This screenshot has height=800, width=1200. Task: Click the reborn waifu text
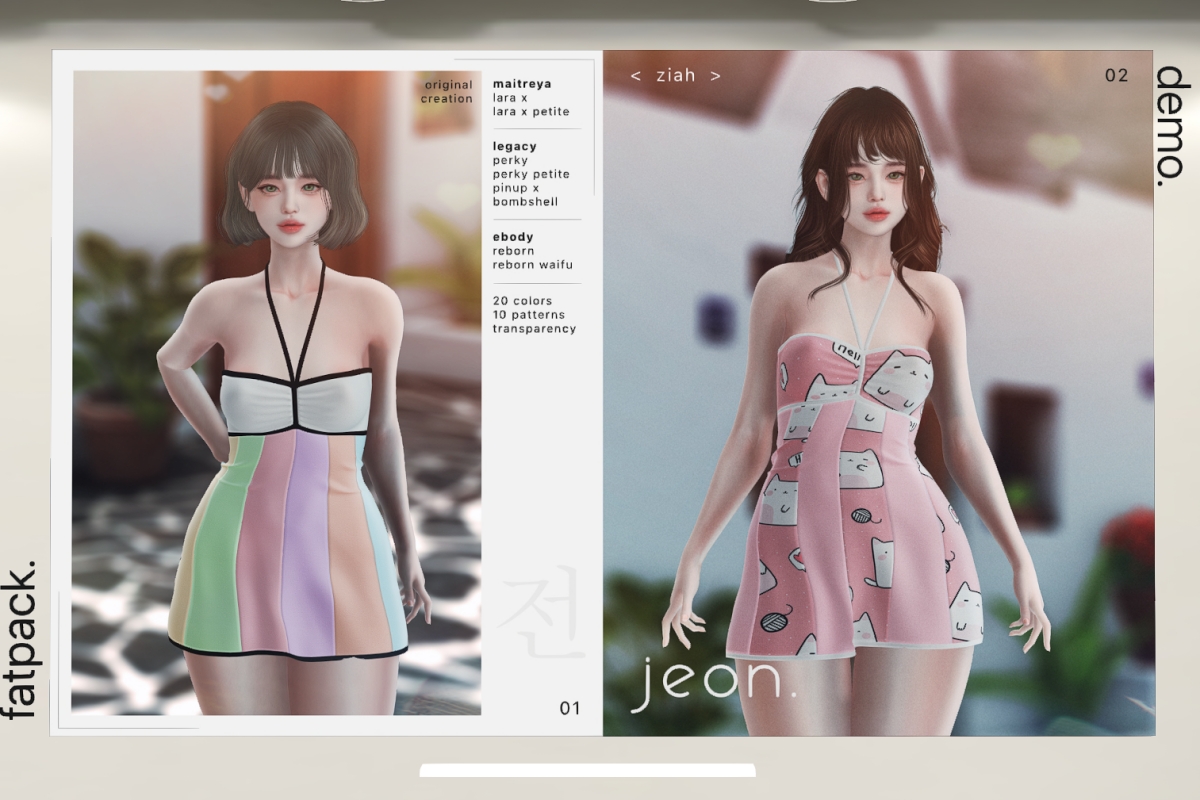click(531, 265)
